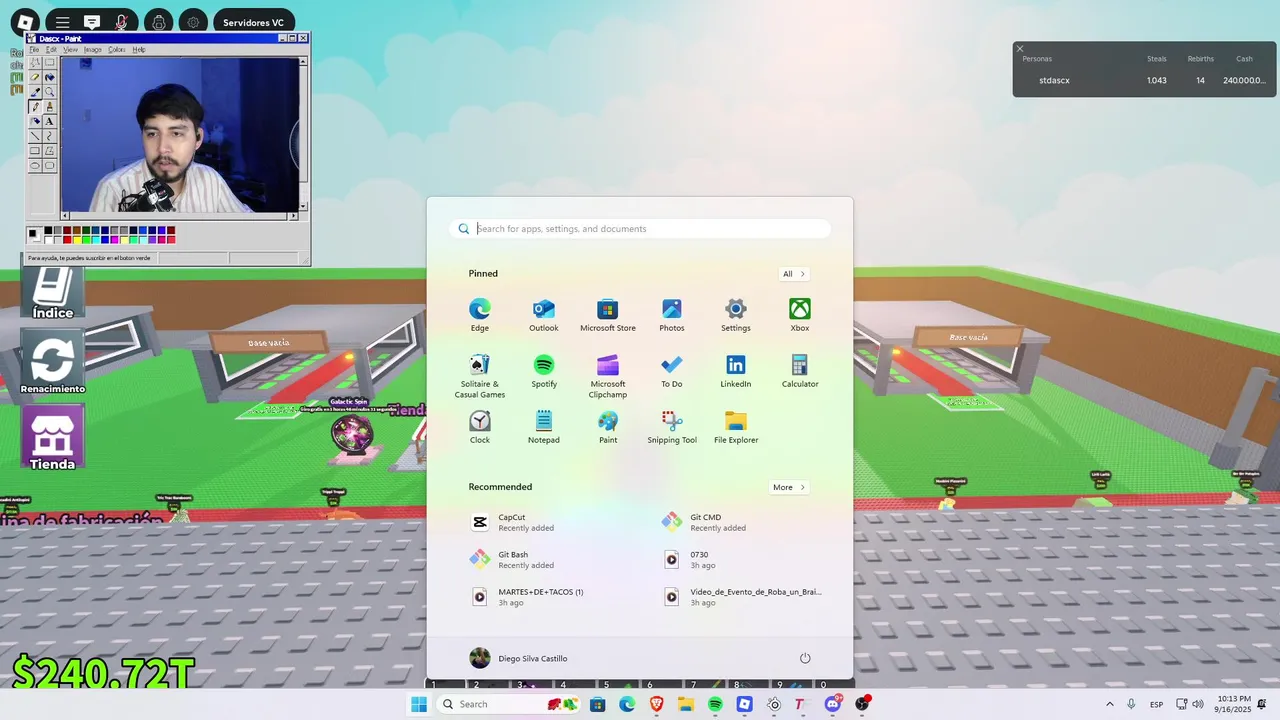The height and width of the screenshot is (720, 1280).
Task: Open Settings from the pinned section
Action: pyautogui.click(x=736, y=314)
